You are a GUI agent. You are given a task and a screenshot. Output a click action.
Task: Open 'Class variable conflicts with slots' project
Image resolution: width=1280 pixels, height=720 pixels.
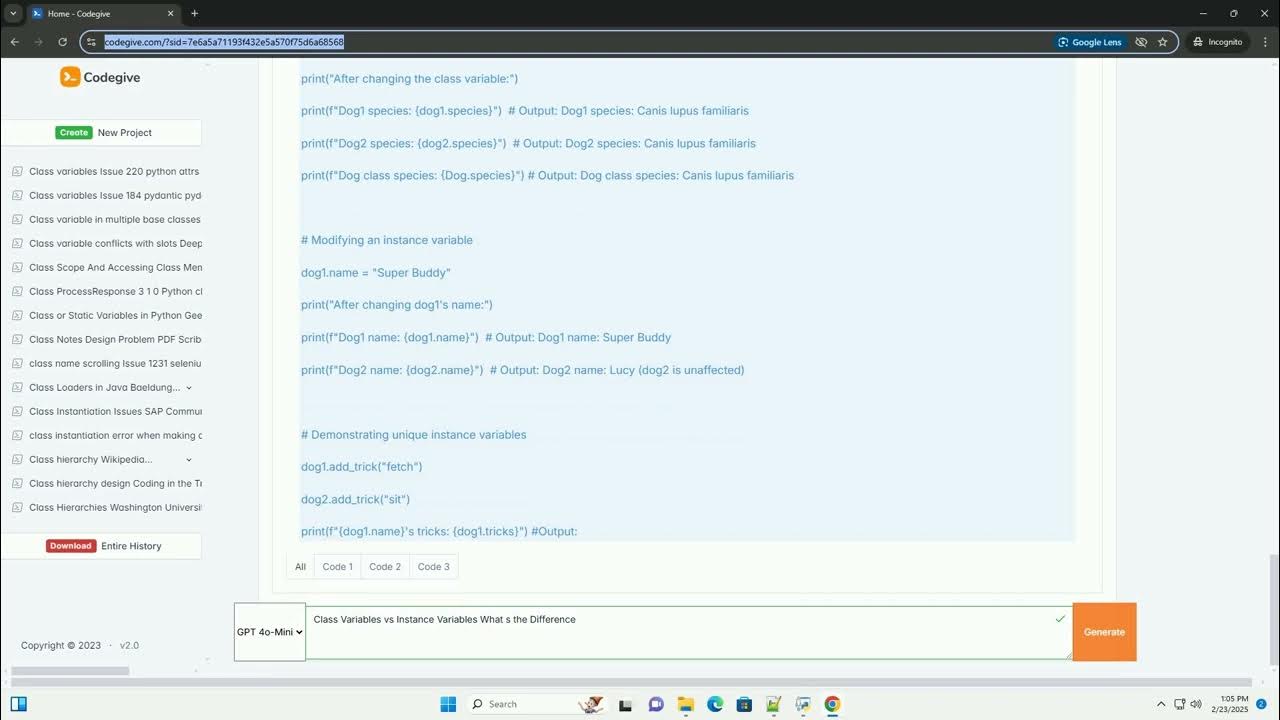115,243
